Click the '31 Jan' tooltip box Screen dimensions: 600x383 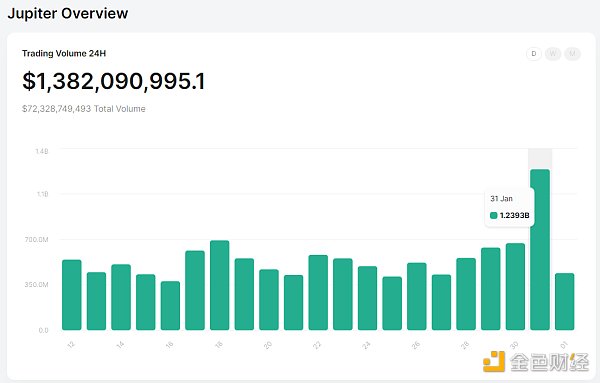coord(509,207)
